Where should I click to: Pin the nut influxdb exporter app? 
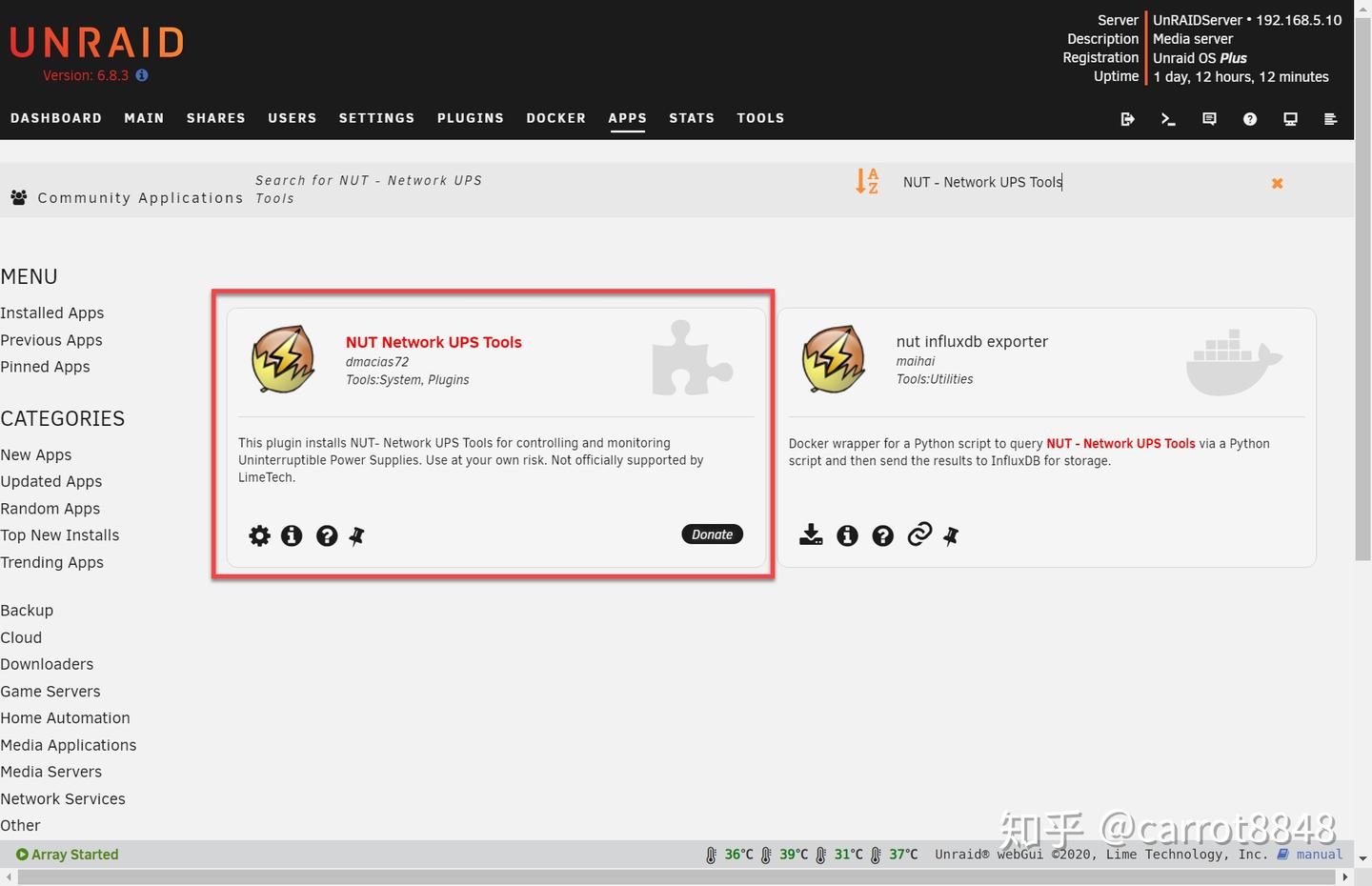coord(951,536)
